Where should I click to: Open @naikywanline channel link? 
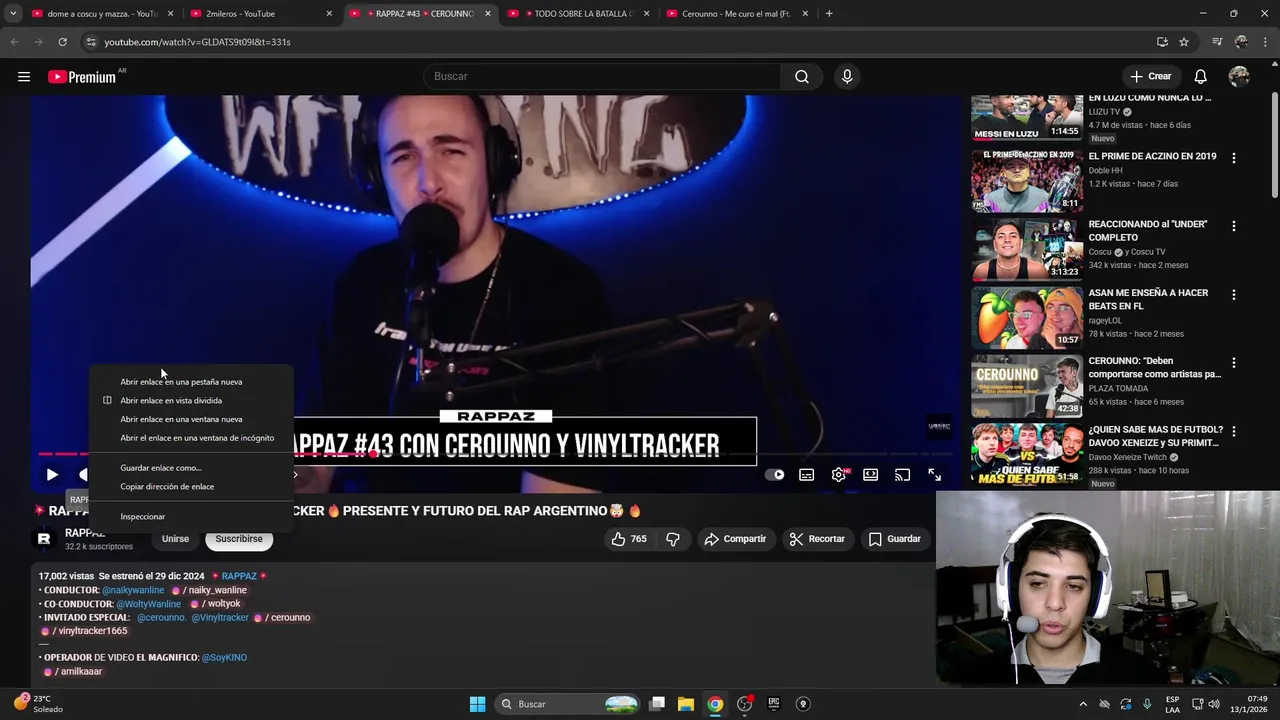pyautogui.click(x=133, y=590)
